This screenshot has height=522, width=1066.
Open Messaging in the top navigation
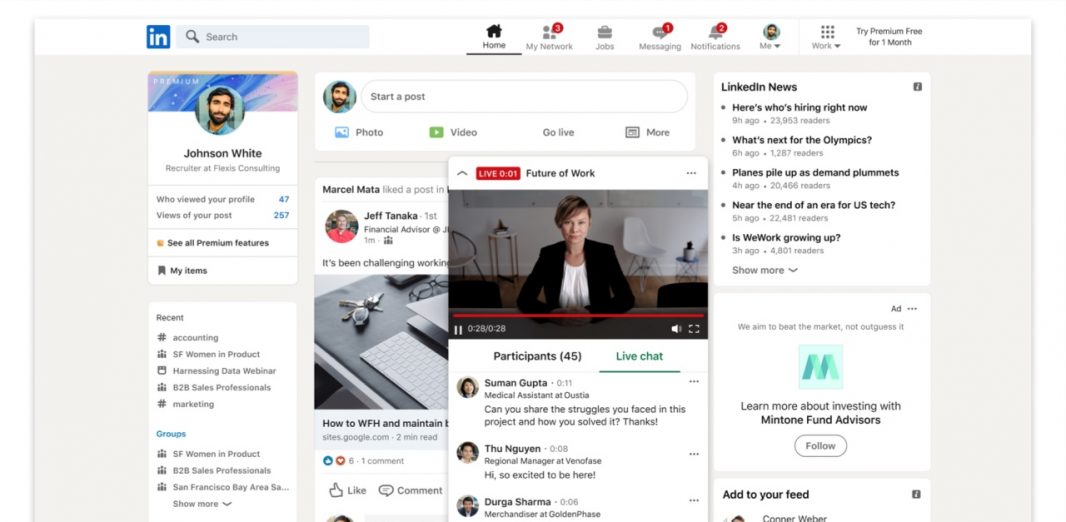[659, 37]
